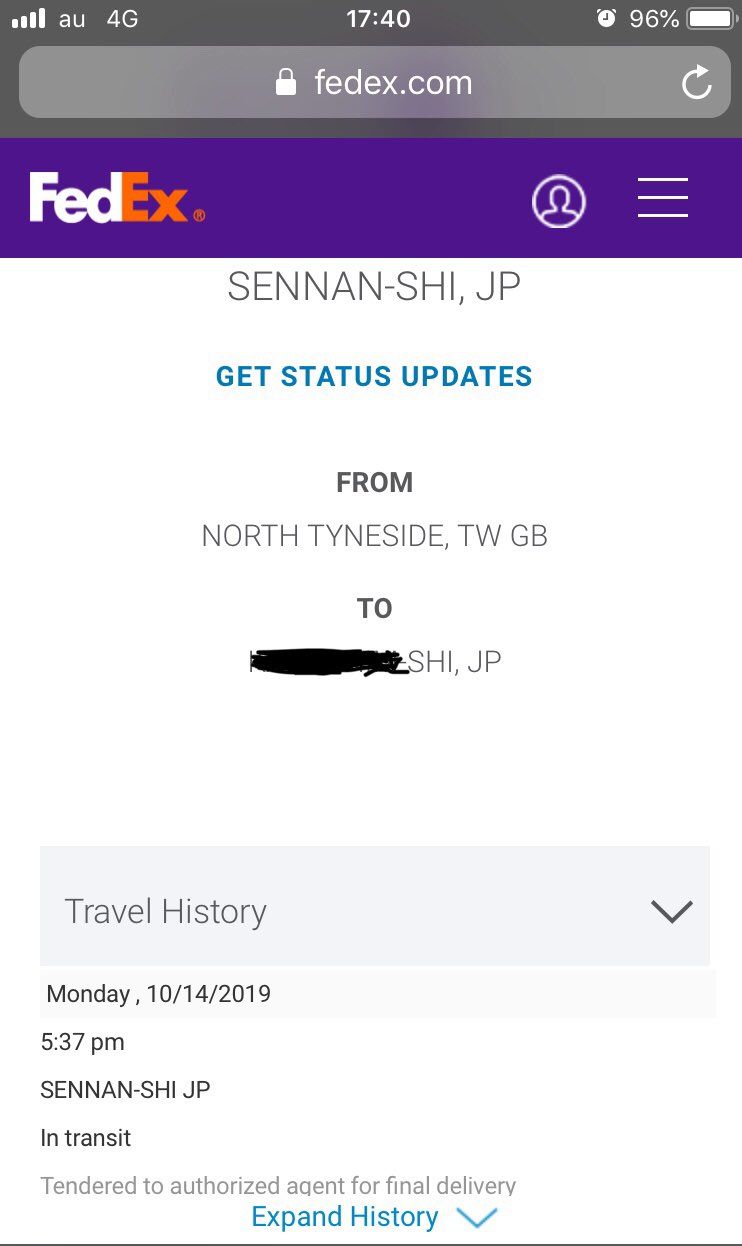This screenshot has height=1246, width=742.
Task: Select NORTH TYNESIDE, TW GB origin text
Action: [x=375, y=536]
